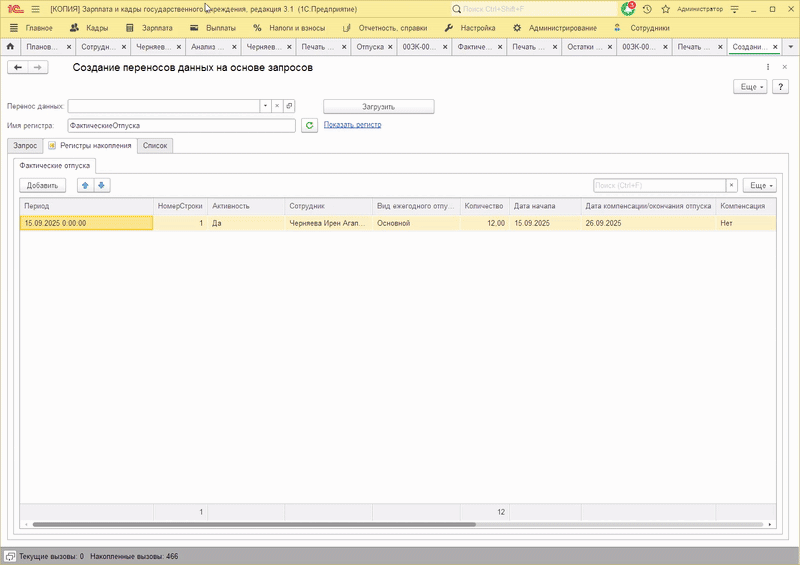This screenshot has height=565, width=800.
Task: Click the notifications bell icon
Action: coord(628,9)
